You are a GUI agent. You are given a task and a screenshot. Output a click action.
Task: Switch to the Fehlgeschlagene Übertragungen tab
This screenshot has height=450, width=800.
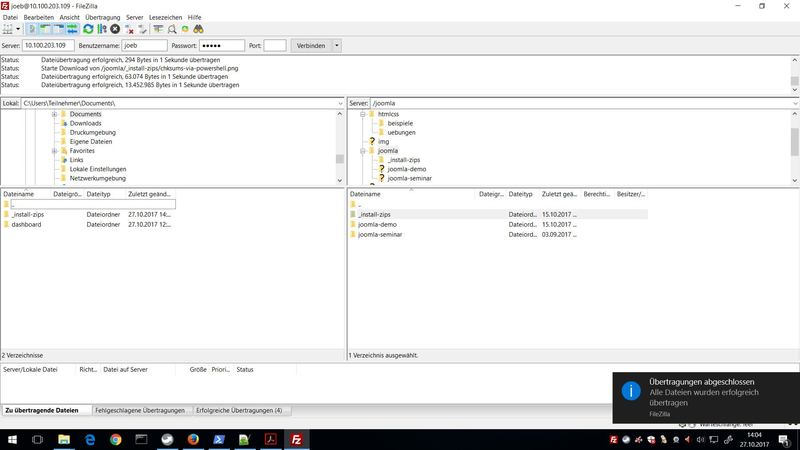click(x=140, y=410)
